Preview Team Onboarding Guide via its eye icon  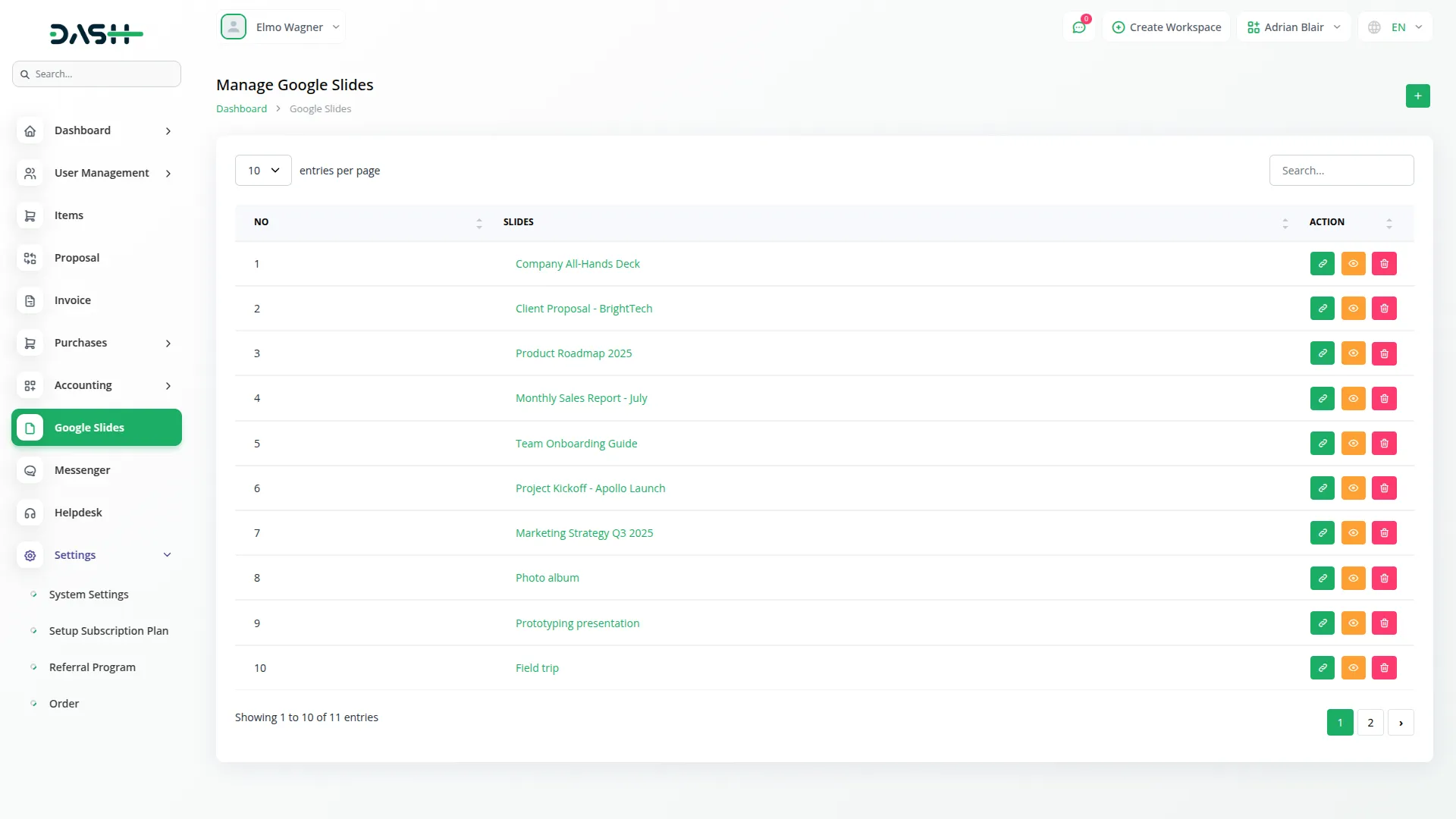tap(1353, 443)
